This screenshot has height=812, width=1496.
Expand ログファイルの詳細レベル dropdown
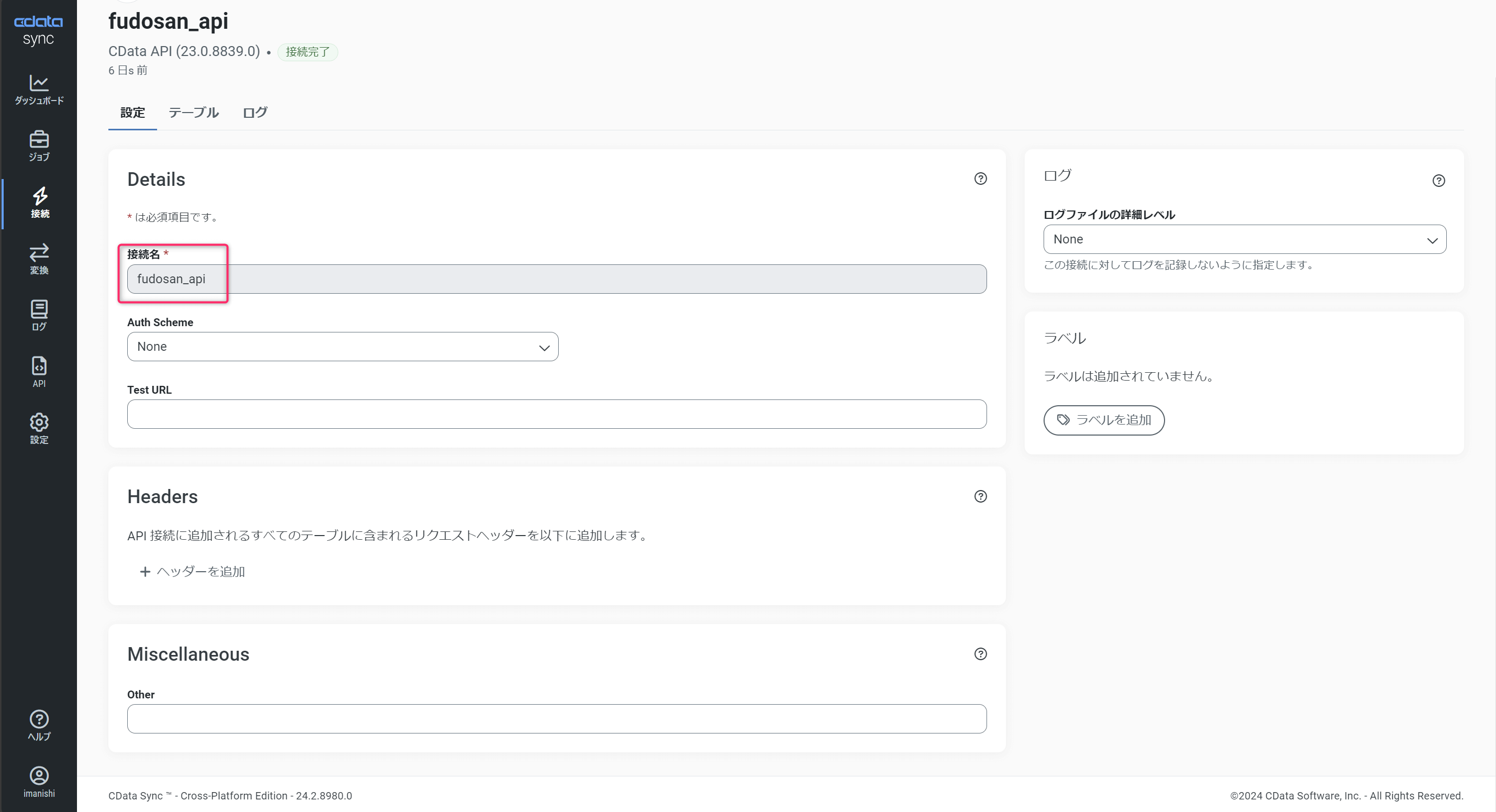1245,239
